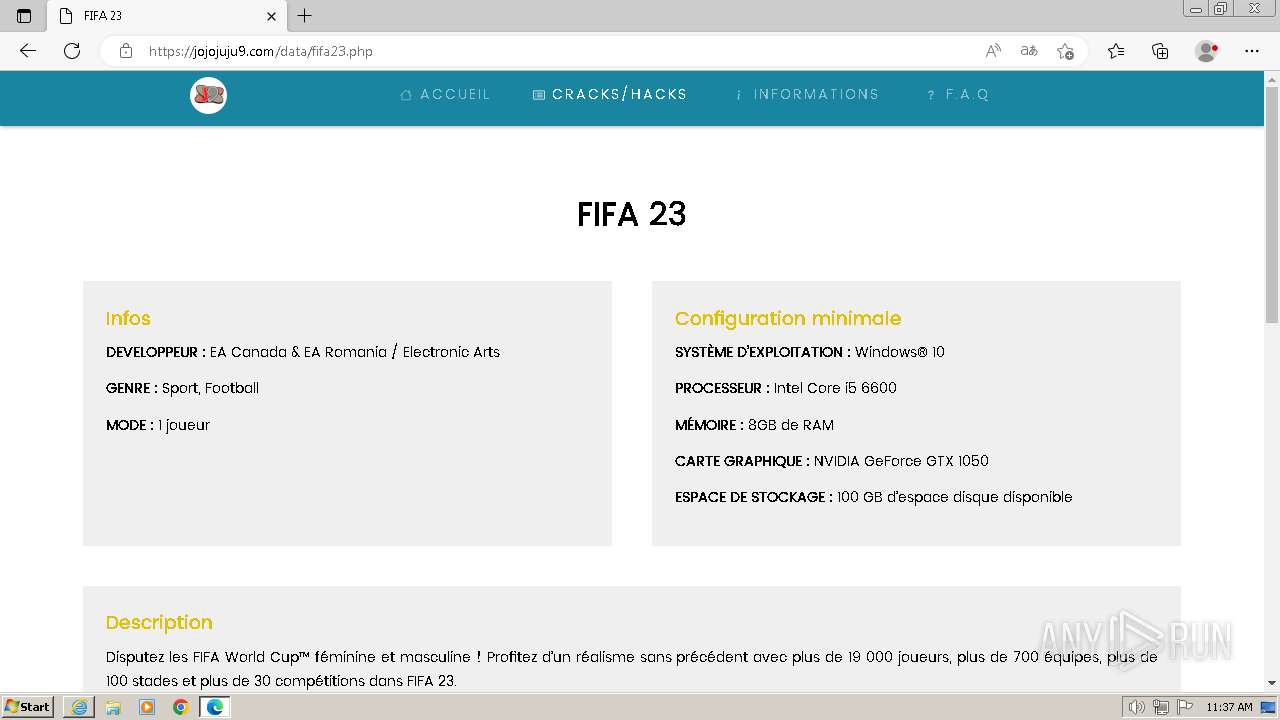1280x720 pixels.
Task: Go to the ACCUEIL menu item
Action: point(445,94)
